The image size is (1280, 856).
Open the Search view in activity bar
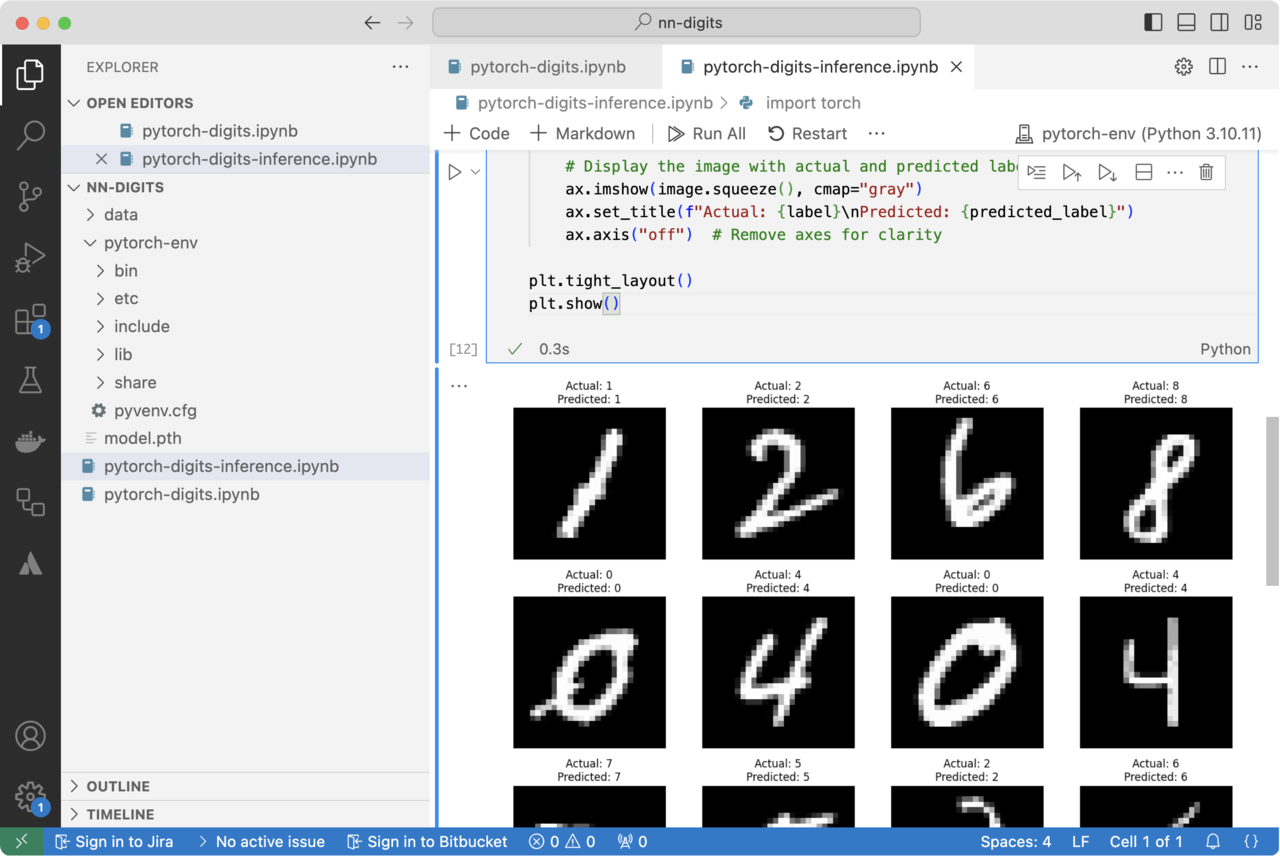pyautogui.click(x=30, y=134)
